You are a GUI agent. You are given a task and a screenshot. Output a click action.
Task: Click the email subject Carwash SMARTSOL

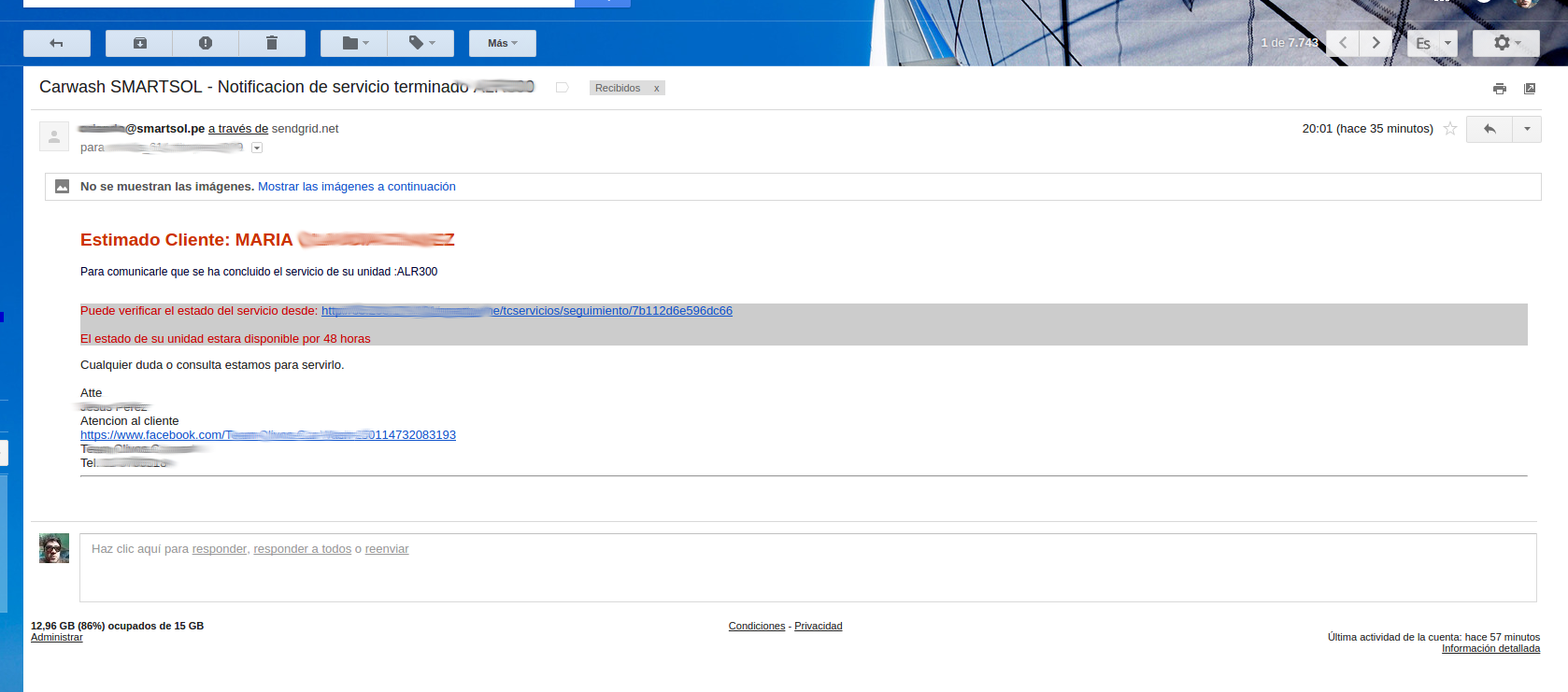tap(286, 87)
